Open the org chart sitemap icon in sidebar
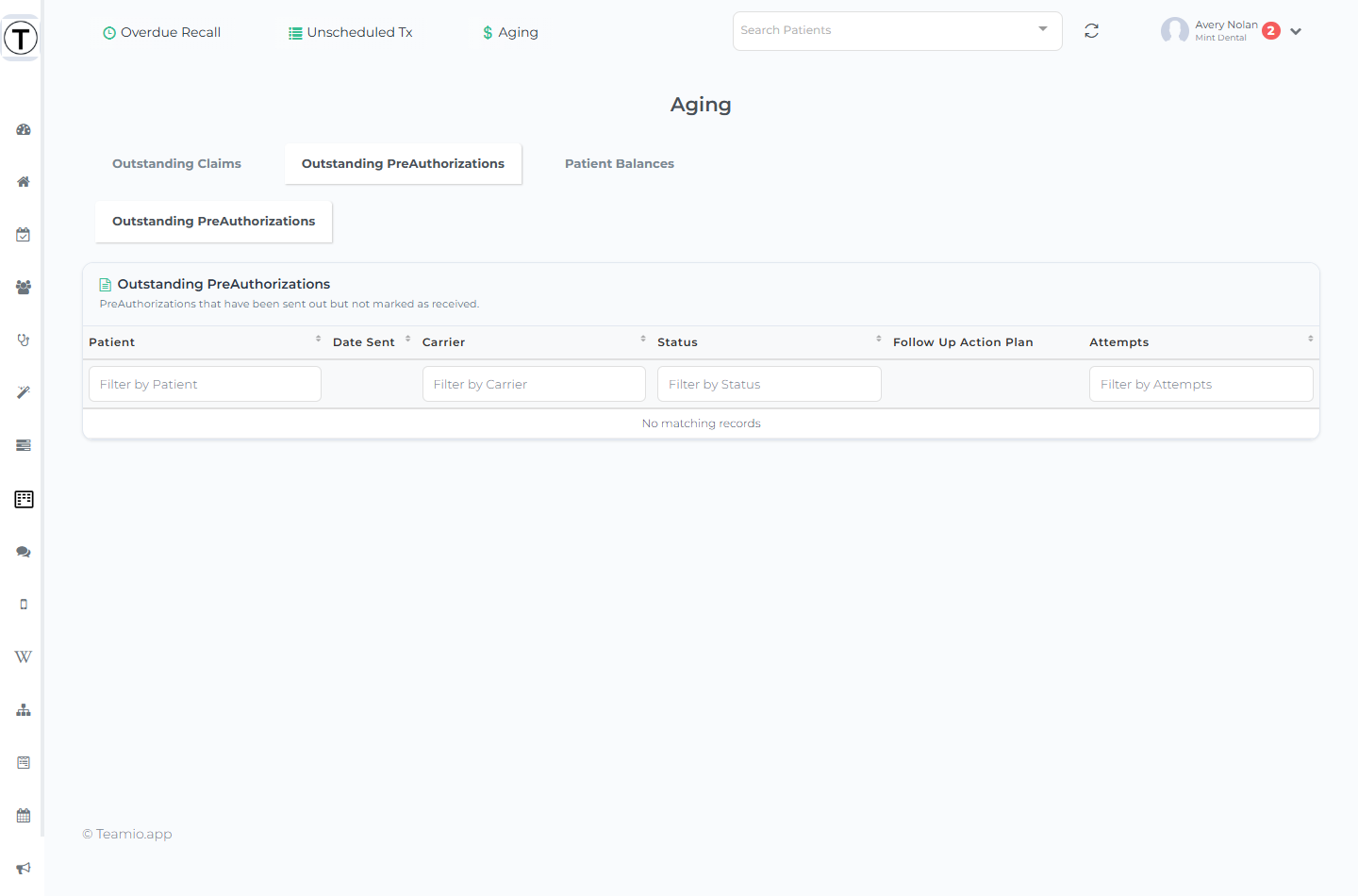The image size is (1358, 896). pos(24,710)
